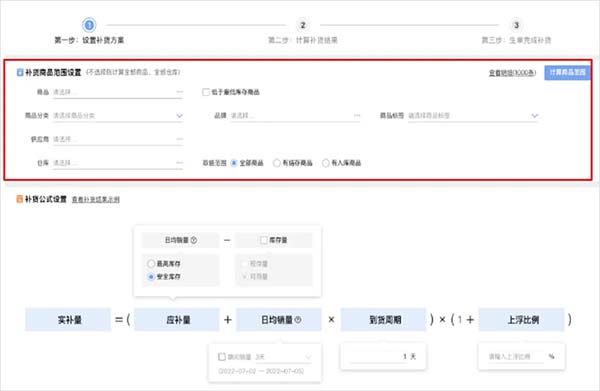Click help icon in the formula's 日均销量 block
This screenshot has height=391, width=600.
[298, 320]
